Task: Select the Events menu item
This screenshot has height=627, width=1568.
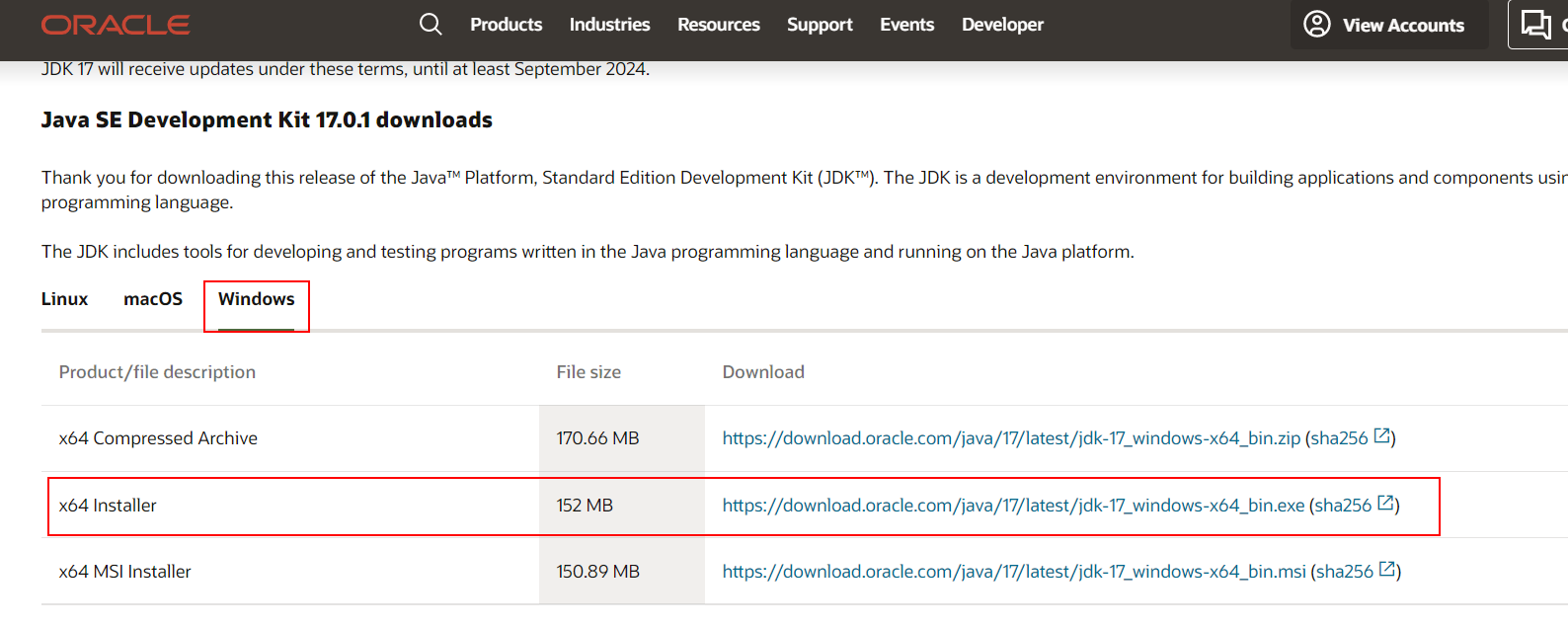Action: pyautogui.click(x=906, y=25)
